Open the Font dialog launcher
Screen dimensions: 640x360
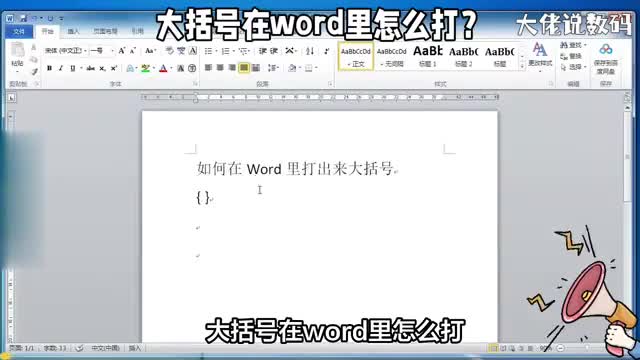coord(195,84)
